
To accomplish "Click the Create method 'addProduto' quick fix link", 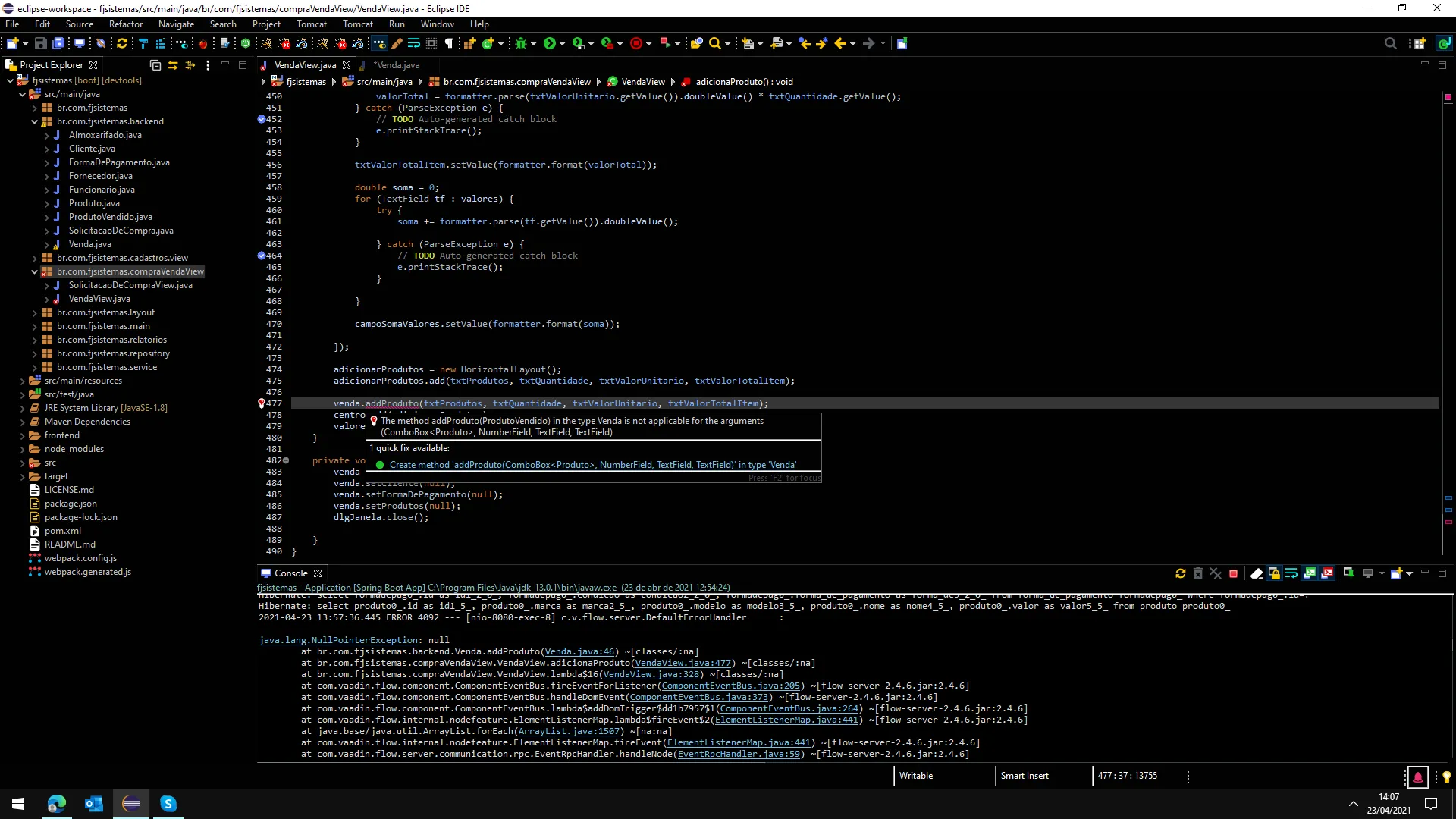I will (x=592, y=465).
